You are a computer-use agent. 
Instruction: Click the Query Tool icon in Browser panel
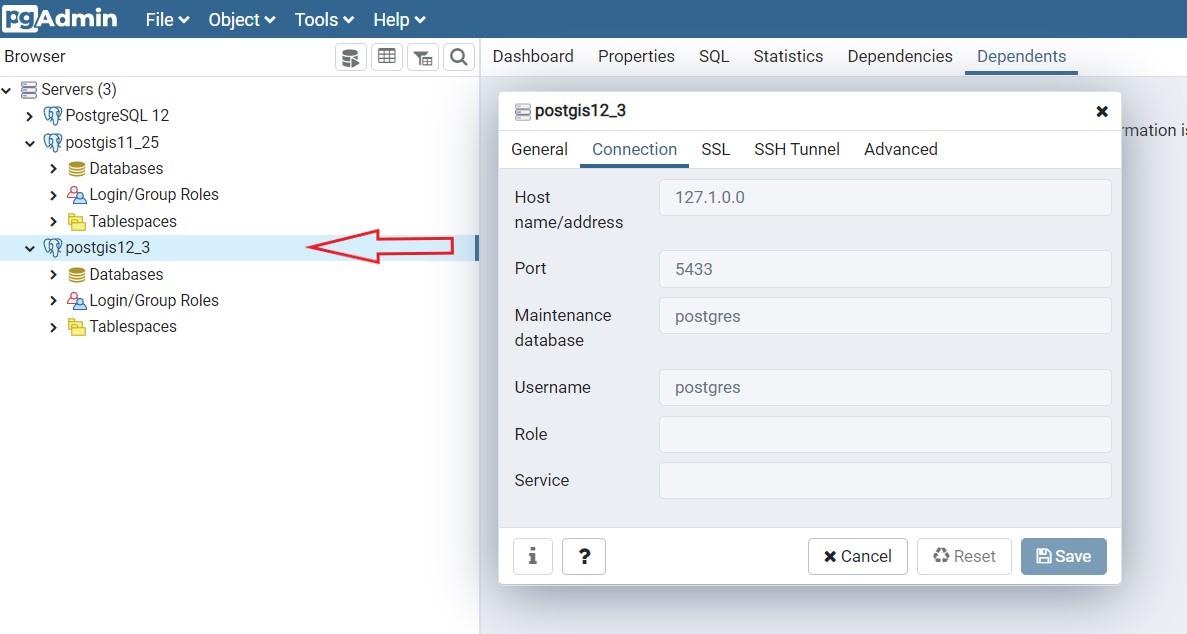pos(350,57)
